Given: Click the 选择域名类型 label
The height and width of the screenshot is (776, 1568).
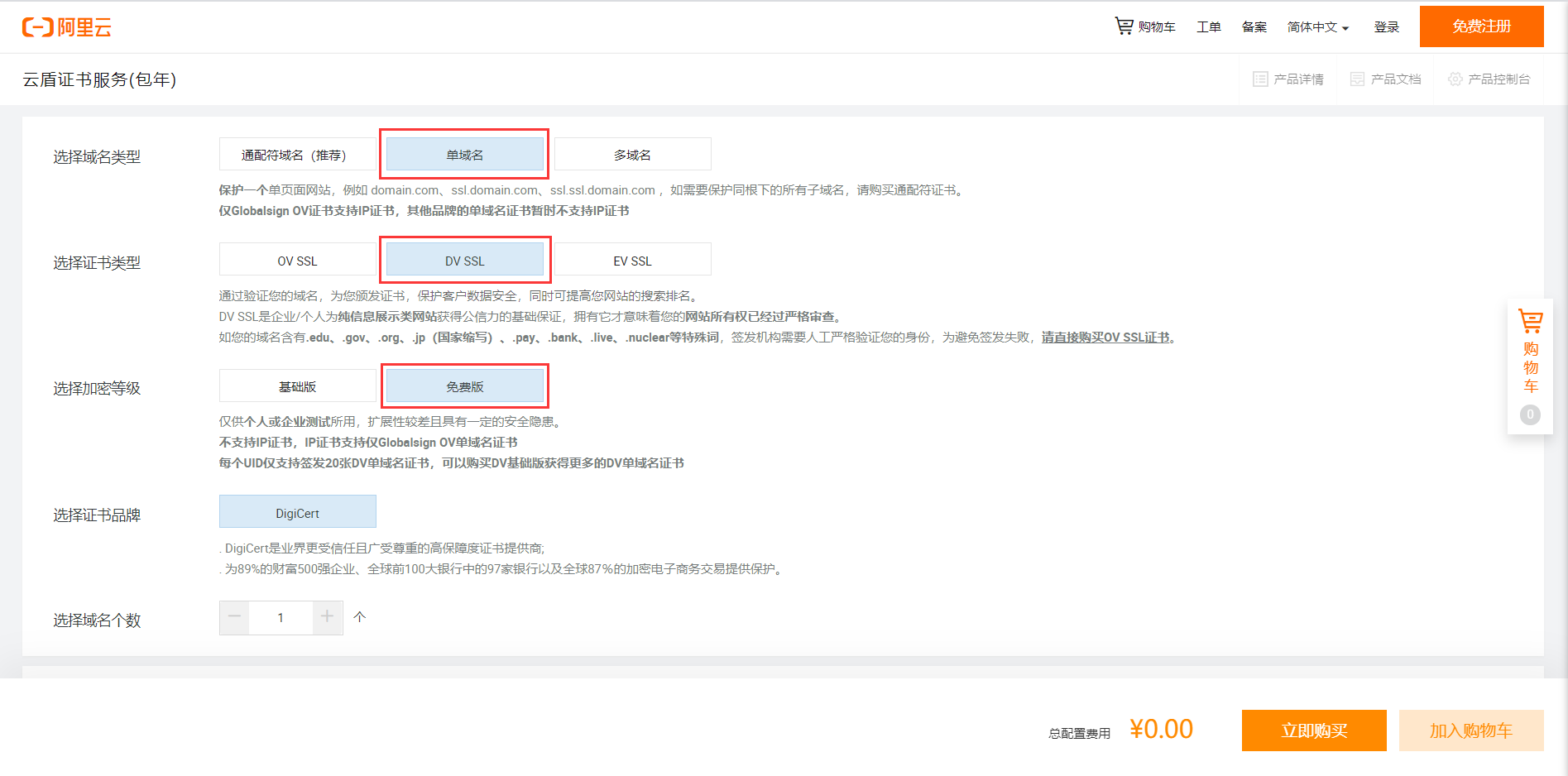Looking at the screenshot, I should pos(97,157).
